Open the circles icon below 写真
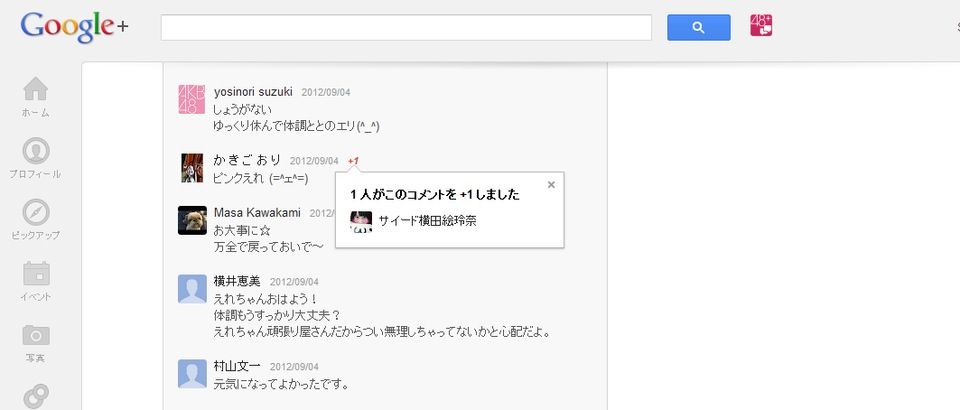Image resolution: width=960 pixels, height=410 pixels. tap(36, 395)
